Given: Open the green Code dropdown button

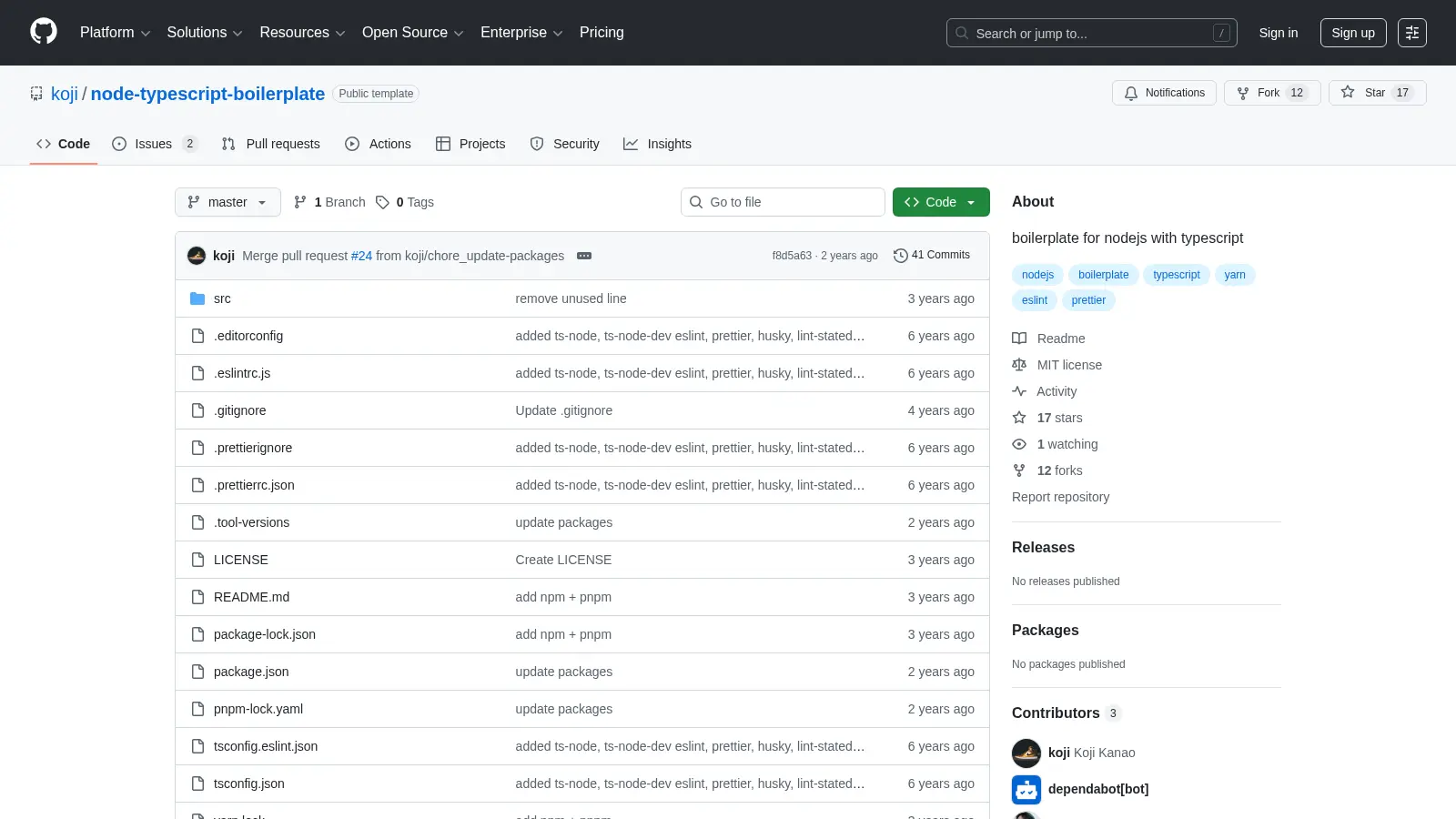Looking at the screenshot, I should (941, 202).
